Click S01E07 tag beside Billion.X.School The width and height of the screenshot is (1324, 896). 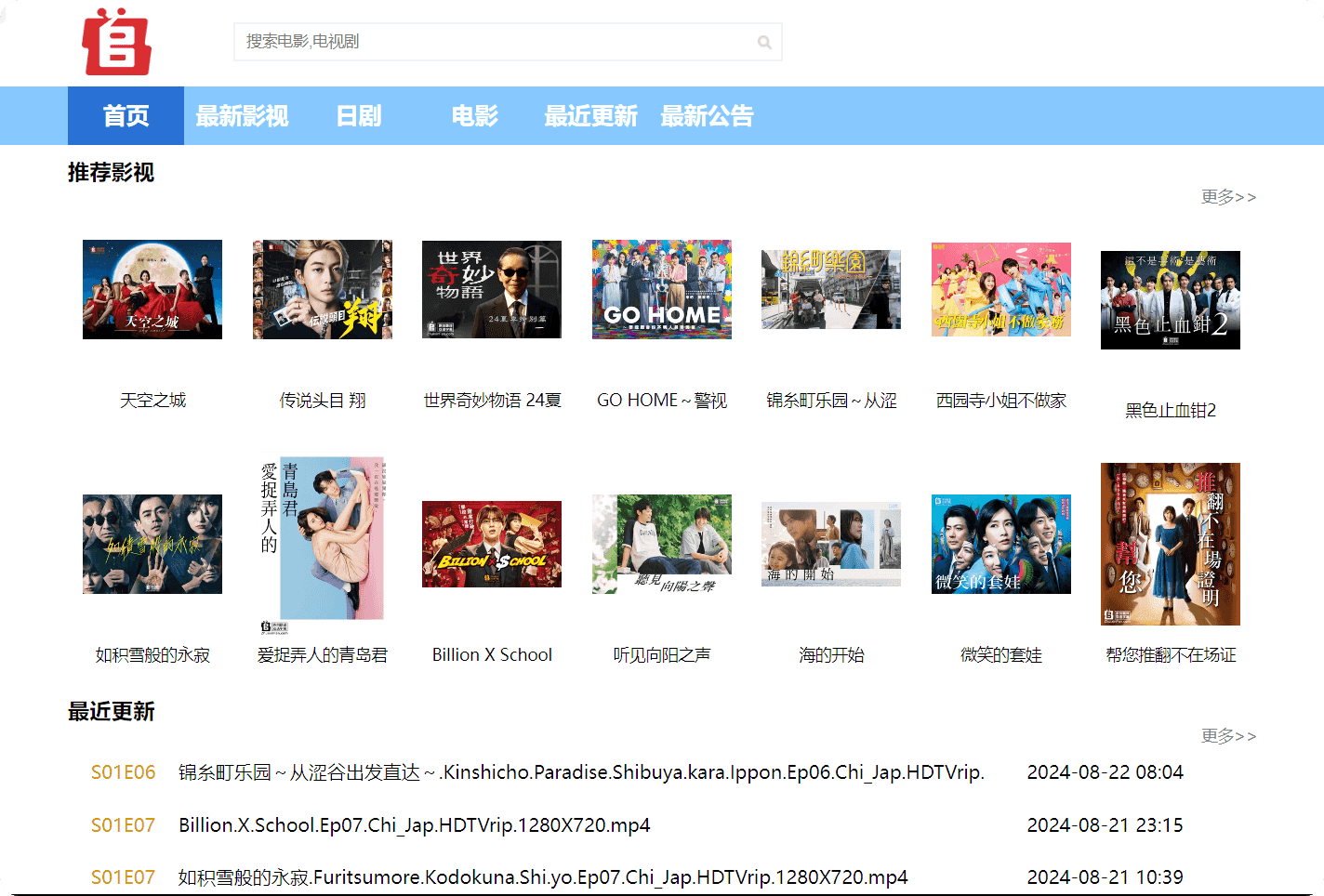tap(123, 825)
